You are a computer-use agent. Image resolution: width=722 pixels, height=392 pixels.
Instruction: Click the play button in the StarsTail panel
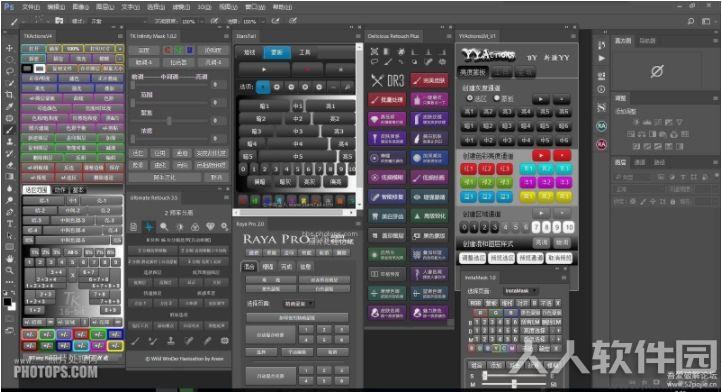[x=264, y=70]
